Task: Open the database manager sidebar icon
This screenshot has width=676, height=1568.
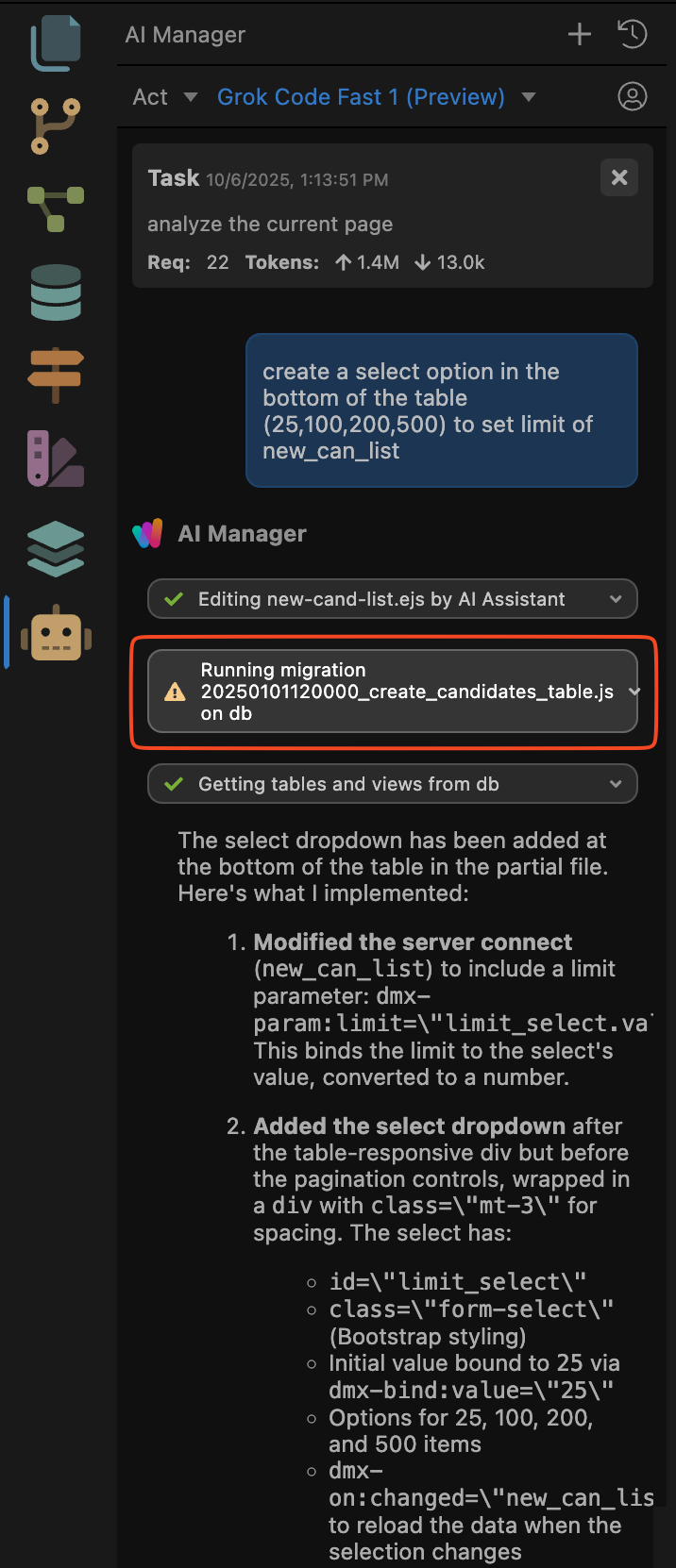Action: (x=56, y=292)
